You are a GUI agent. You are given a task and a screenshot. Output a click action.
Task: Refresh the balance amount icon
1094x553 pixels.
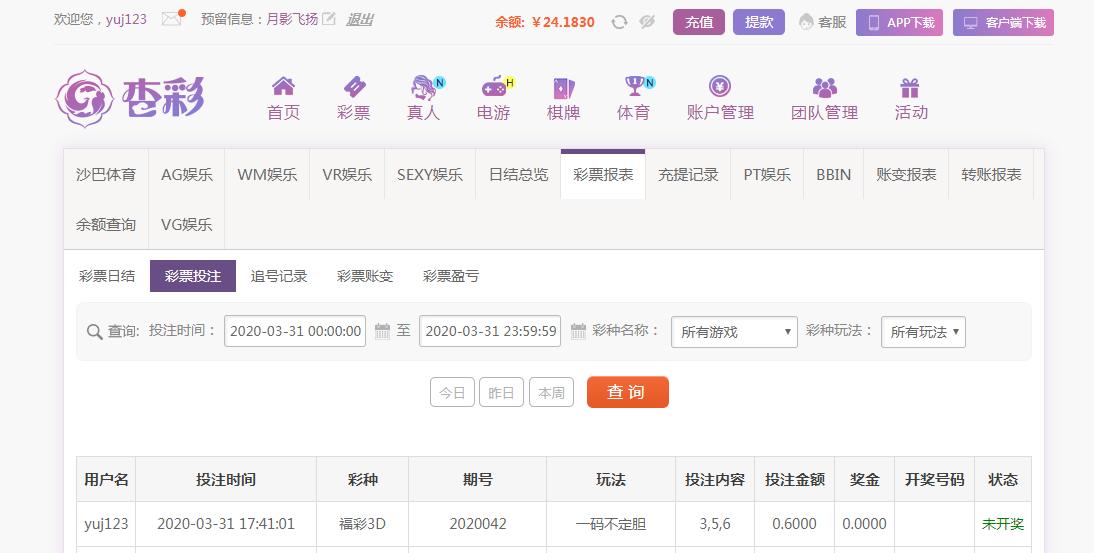pos(619,22)
